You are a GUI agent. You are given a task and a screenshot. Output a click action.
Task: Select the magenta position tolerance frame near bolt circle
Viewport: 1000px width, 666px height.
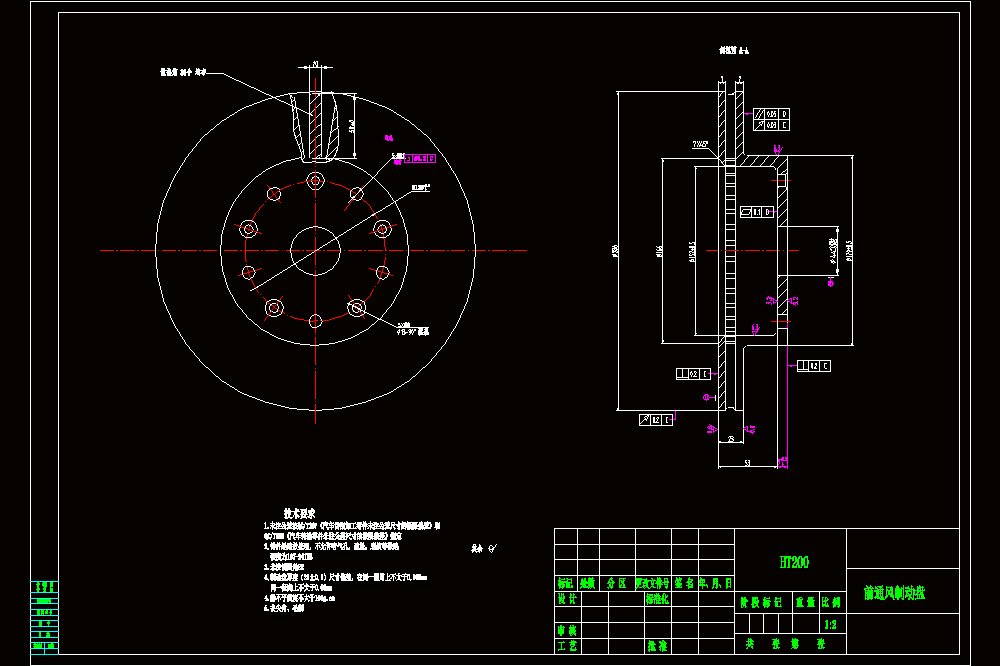click(420, 158)
